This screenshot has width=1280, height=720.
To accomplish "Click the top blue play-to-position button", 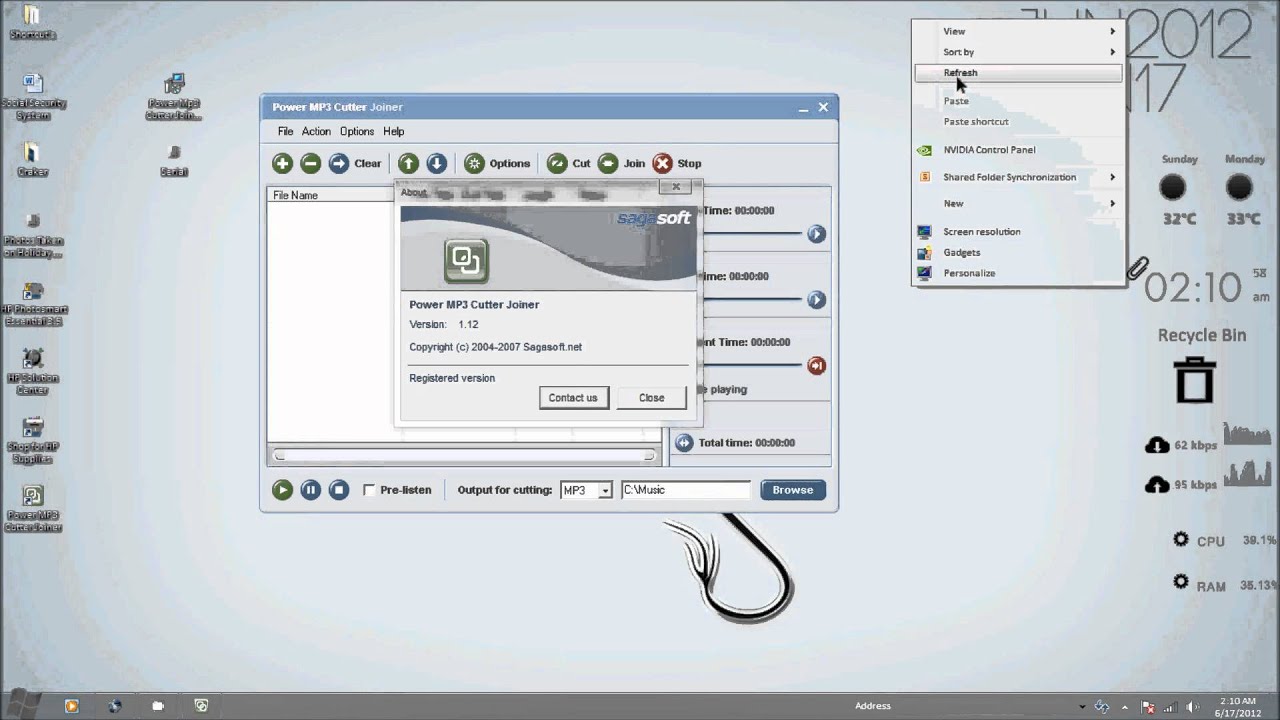I will (817, 234).
